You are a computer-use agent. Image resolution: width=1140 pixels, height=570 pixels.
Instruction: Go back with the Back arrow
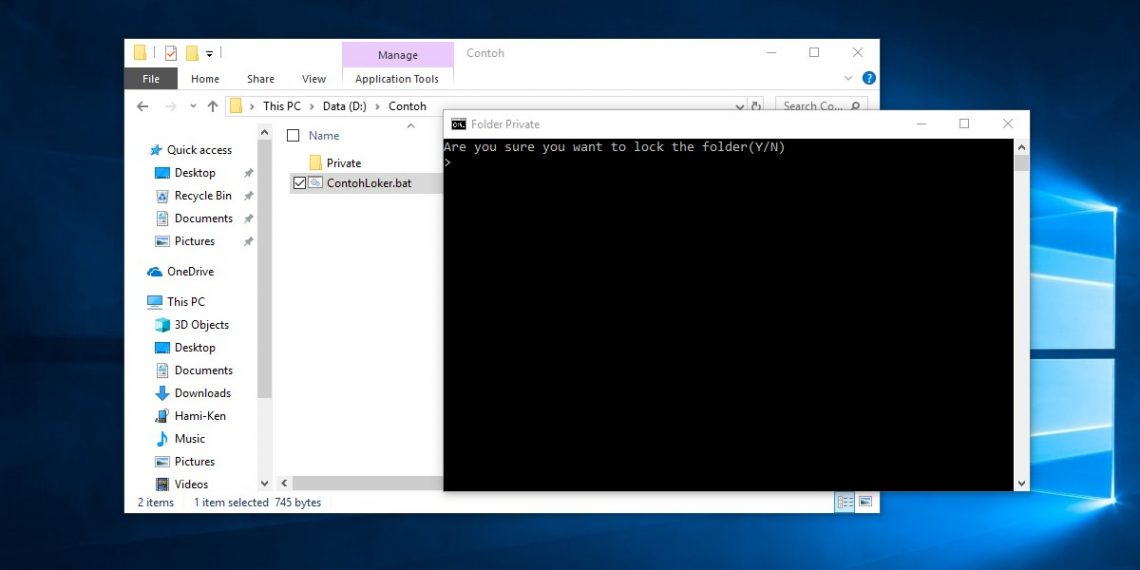[x=142, y=106]
